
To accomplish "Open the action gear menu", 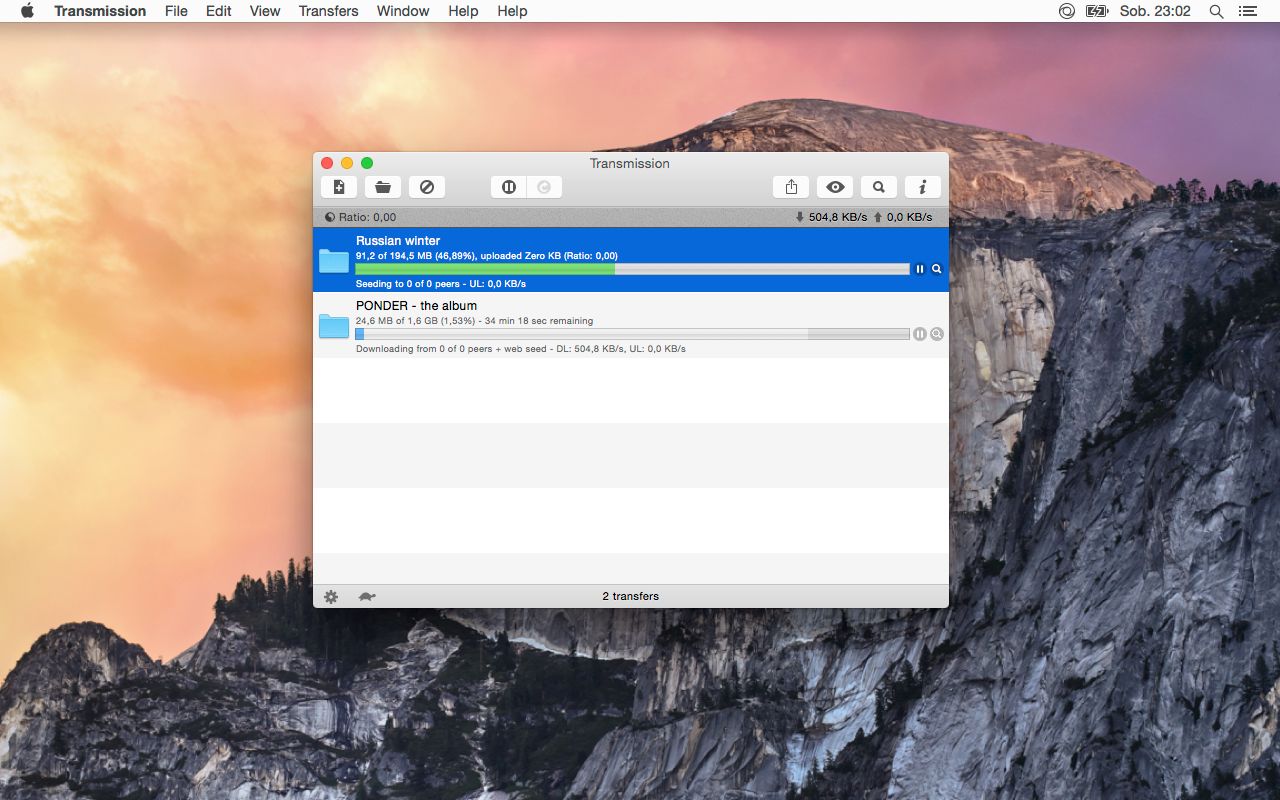I will (331, 597).
